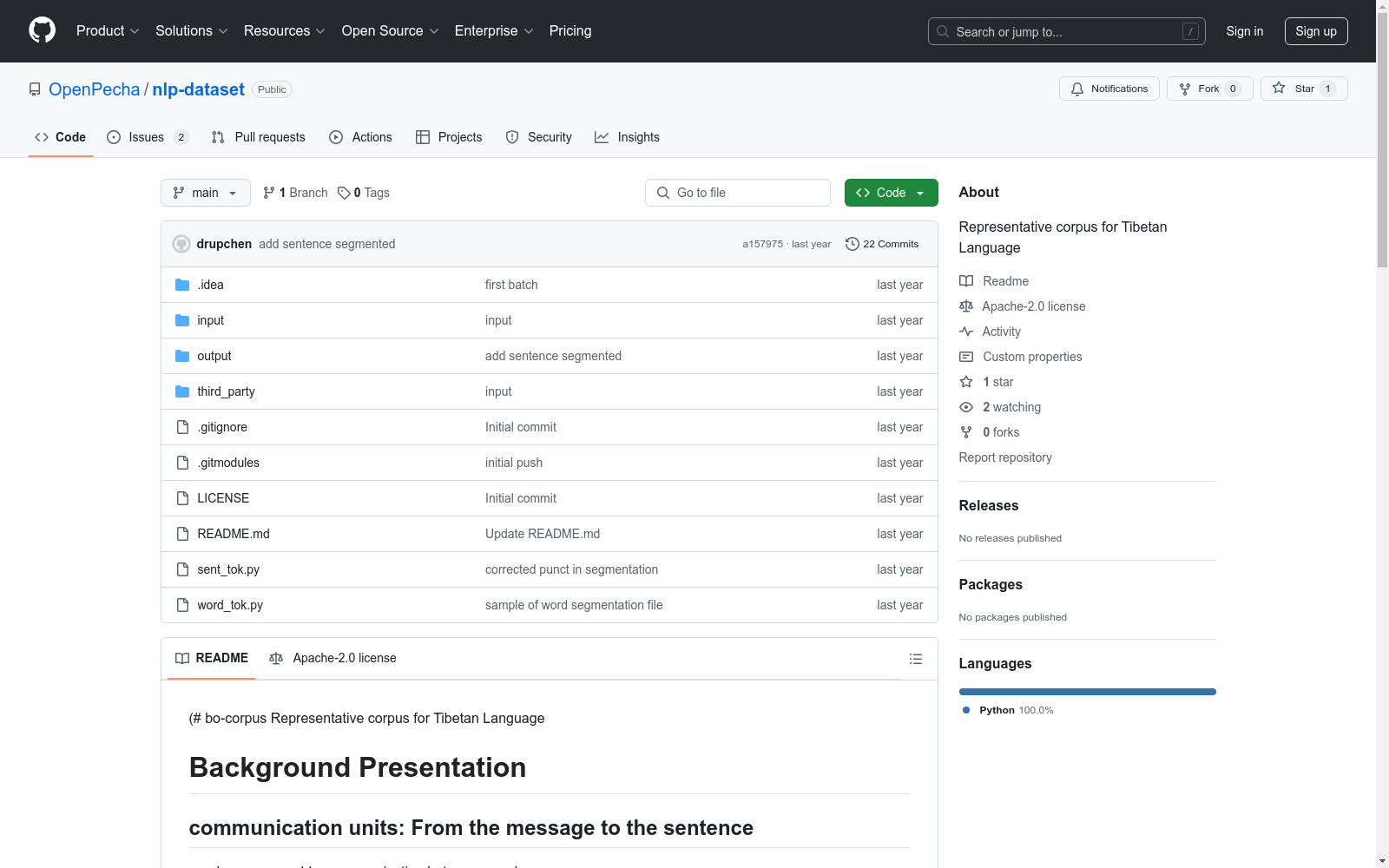Image resolution: width=1389 pixels, height=868 pixels.
Task: Open the output folder
Action: pyautogui.click(x=214, y=356)
